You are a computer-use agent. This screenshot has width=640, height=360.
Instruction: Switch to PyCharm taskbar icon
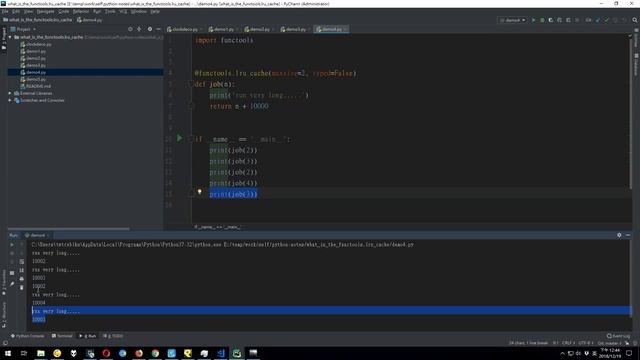click(x=237, y=353)
